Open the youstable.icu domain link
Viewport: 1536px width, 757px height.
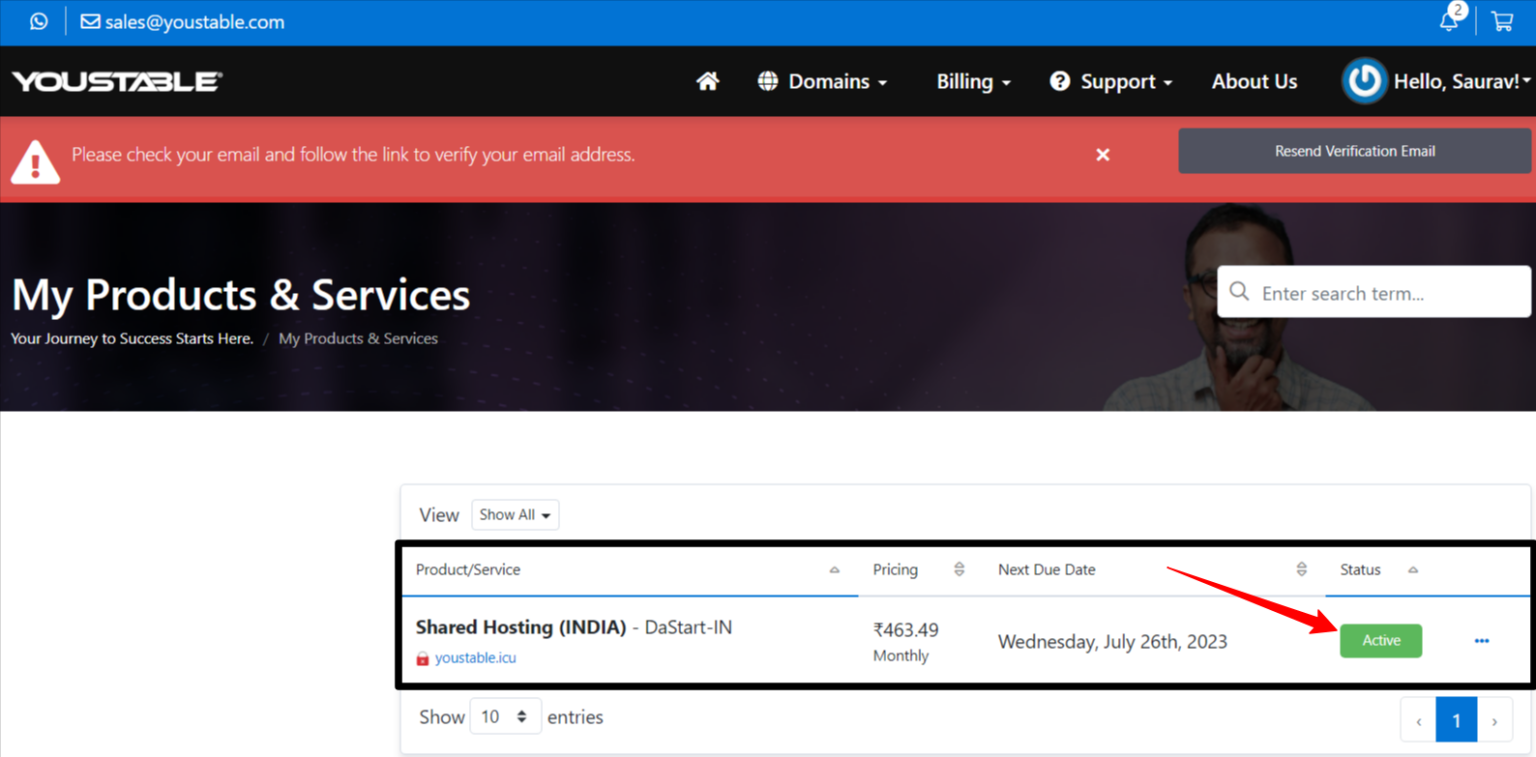coord(476,658)
